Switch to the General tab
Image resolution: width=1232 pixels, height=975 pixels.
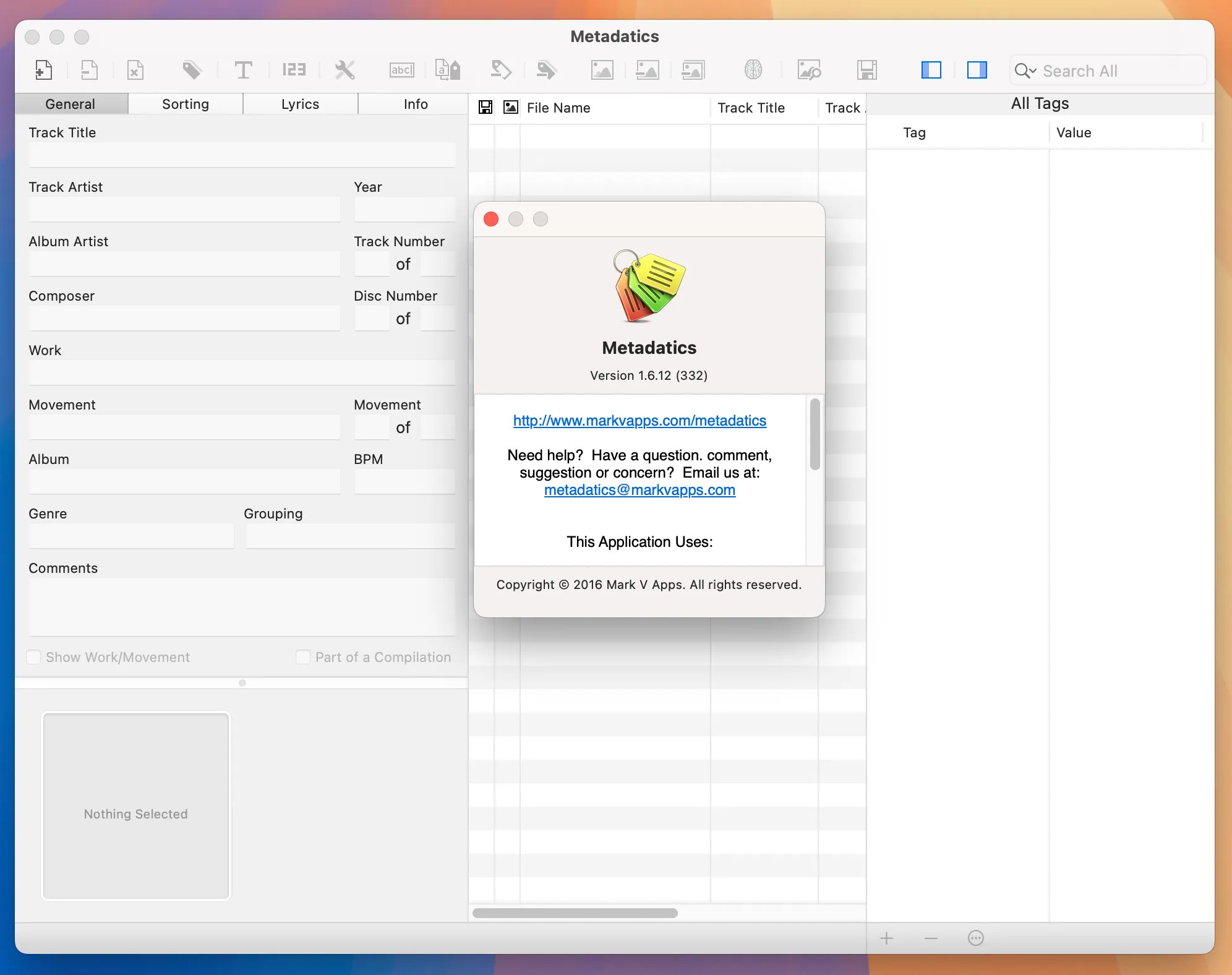click(x=71, y=104)
